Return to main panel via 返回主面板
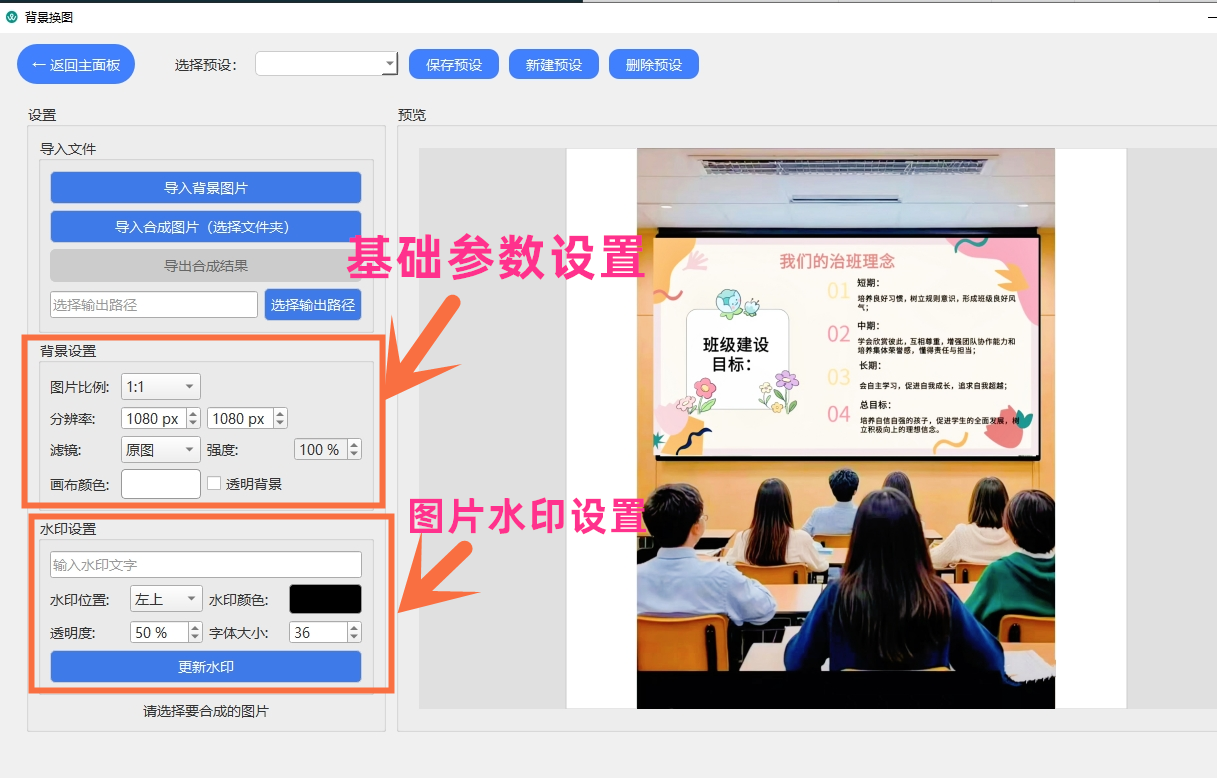 pyautogui.click(x=76, y=64)
